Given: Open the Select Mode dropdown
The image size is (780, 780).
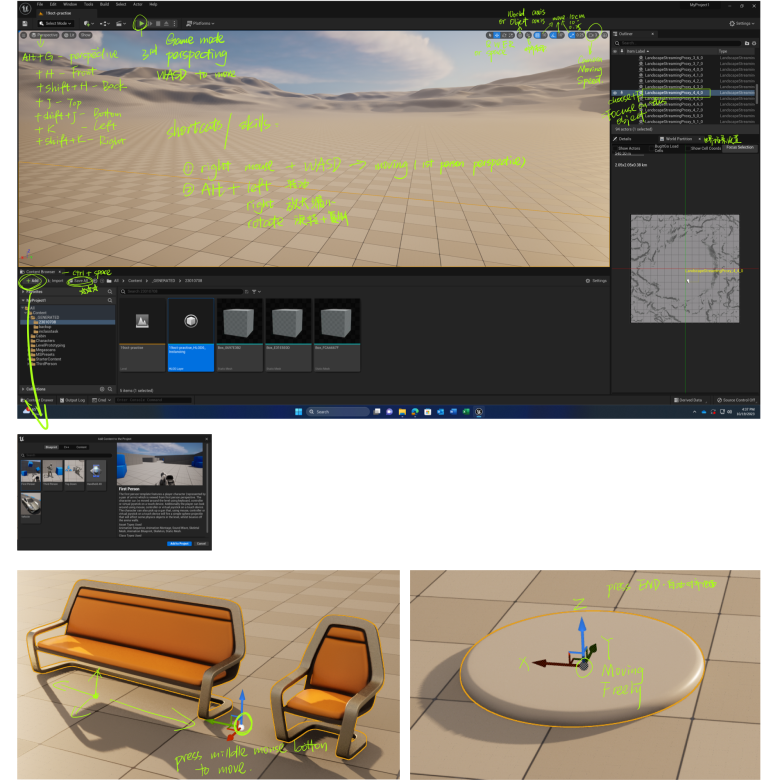Looking at the screenshot, I should point(56,23).
